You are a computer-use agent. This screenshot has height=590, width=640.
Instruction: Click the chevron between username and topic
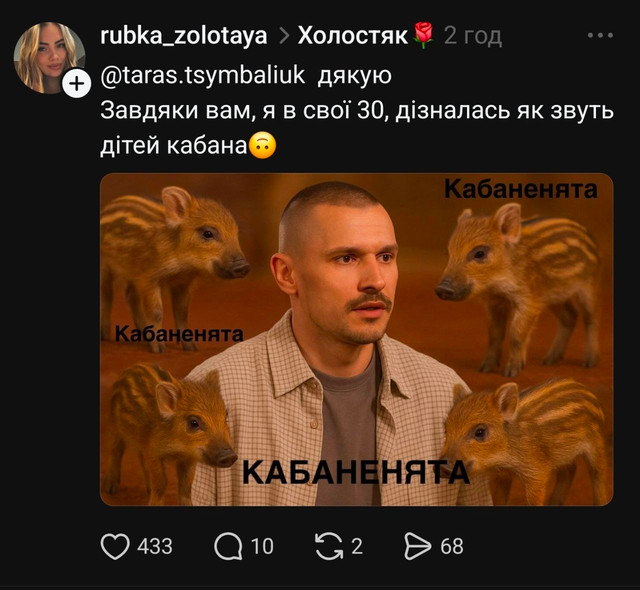(x=283, y=37)
